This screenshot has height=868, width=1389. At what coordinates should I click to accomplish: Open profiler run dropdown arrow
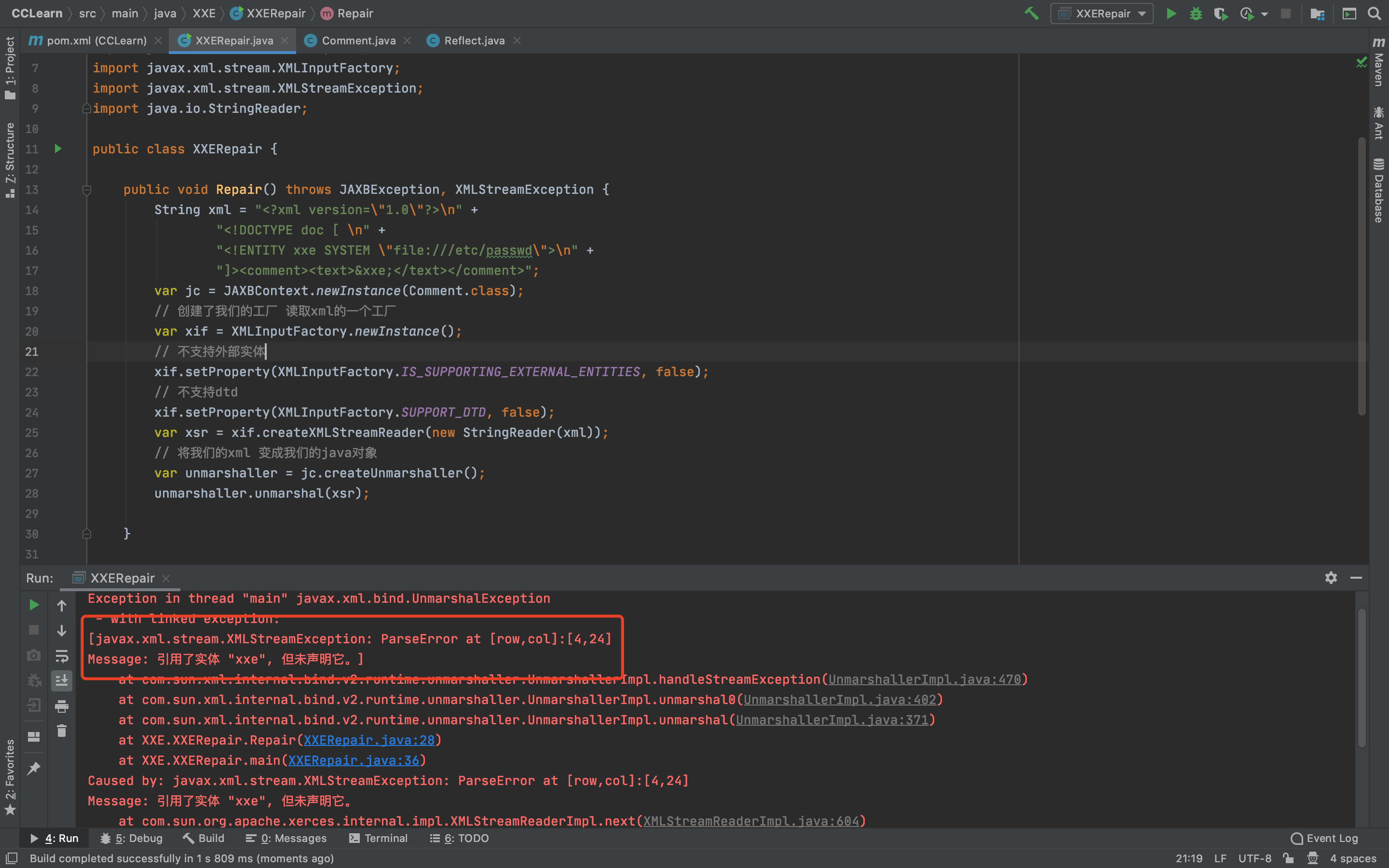click(x=1265, y=14)
